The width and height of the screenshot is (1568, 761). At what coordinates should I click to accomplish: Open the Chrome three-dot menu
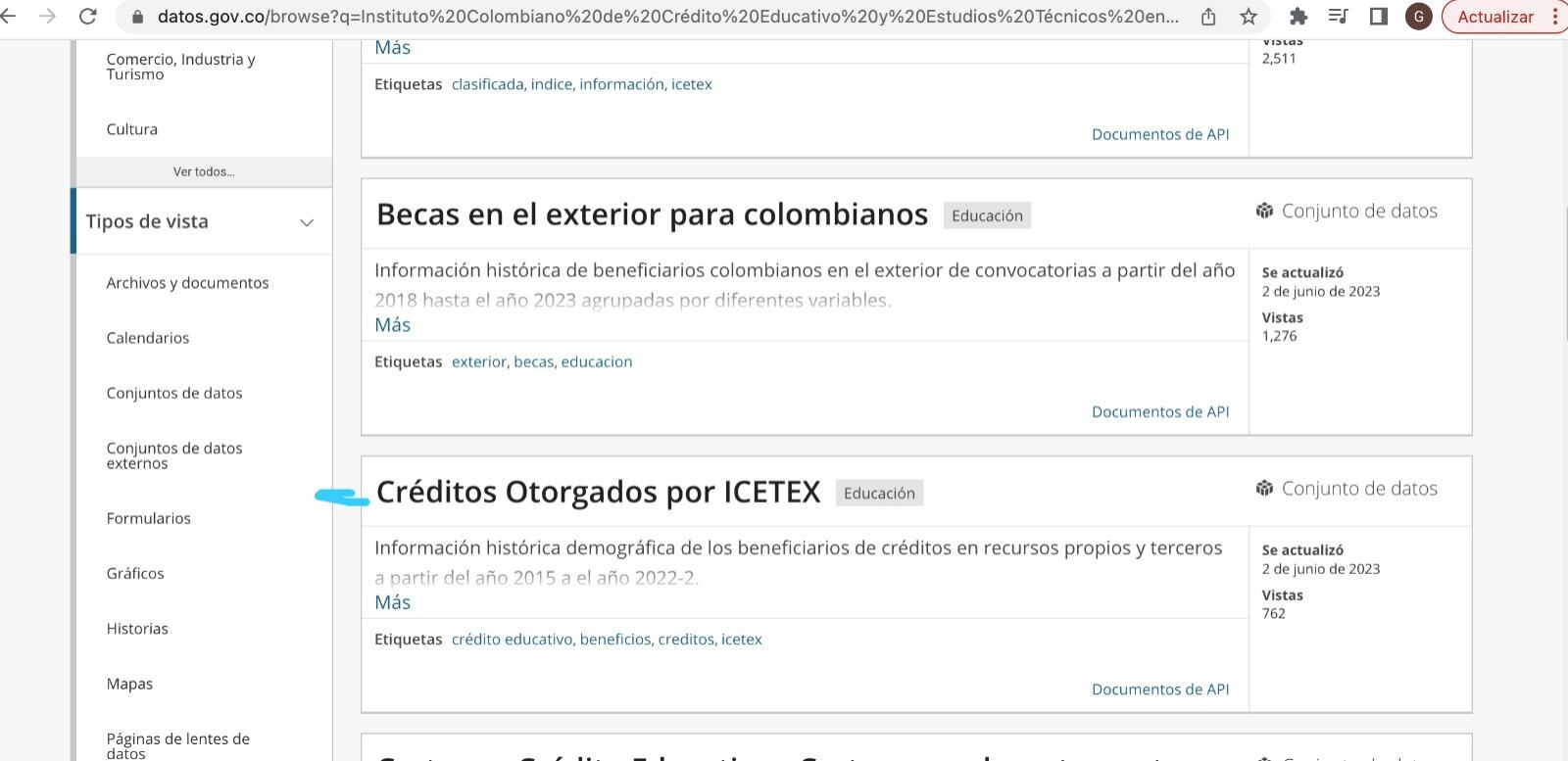pos(1554,17)
